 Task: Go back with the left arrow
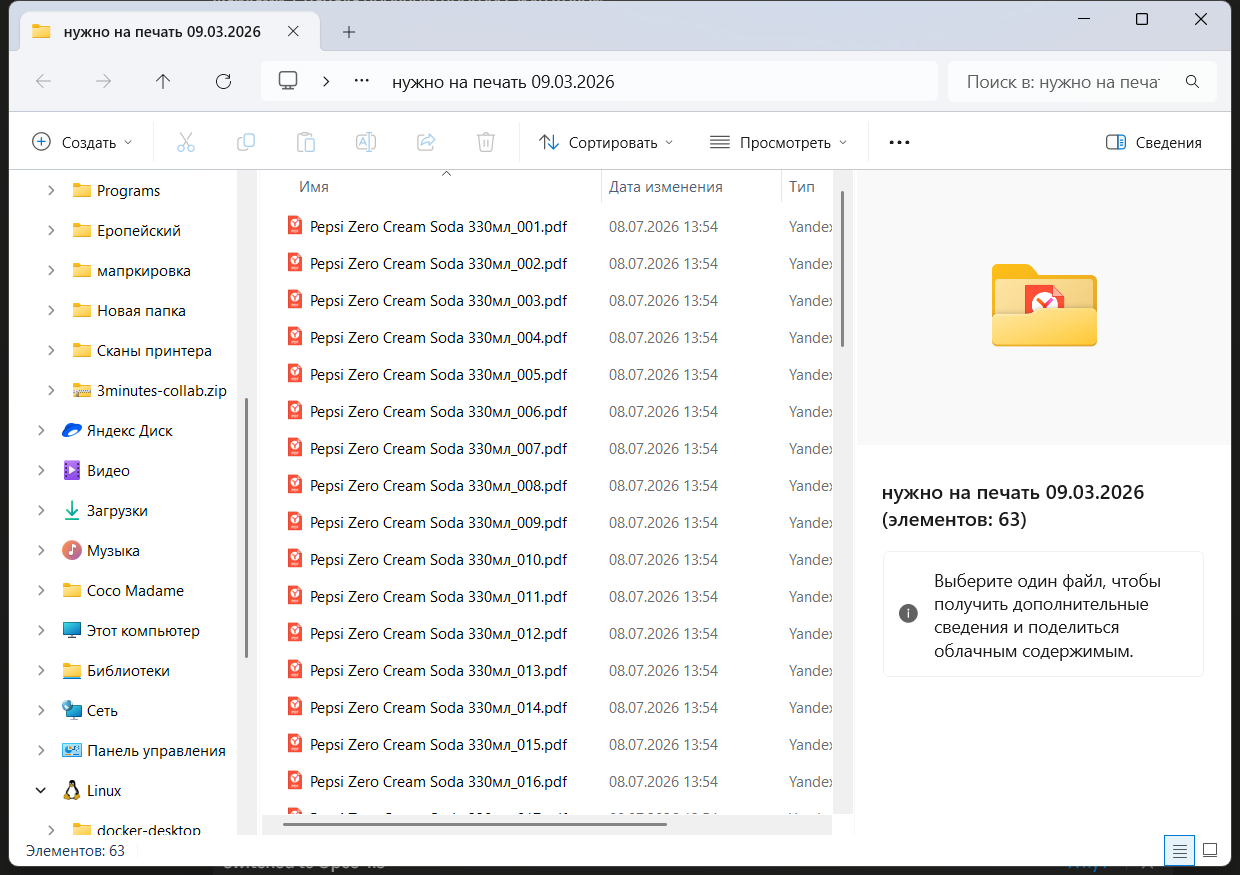[43, 81]
